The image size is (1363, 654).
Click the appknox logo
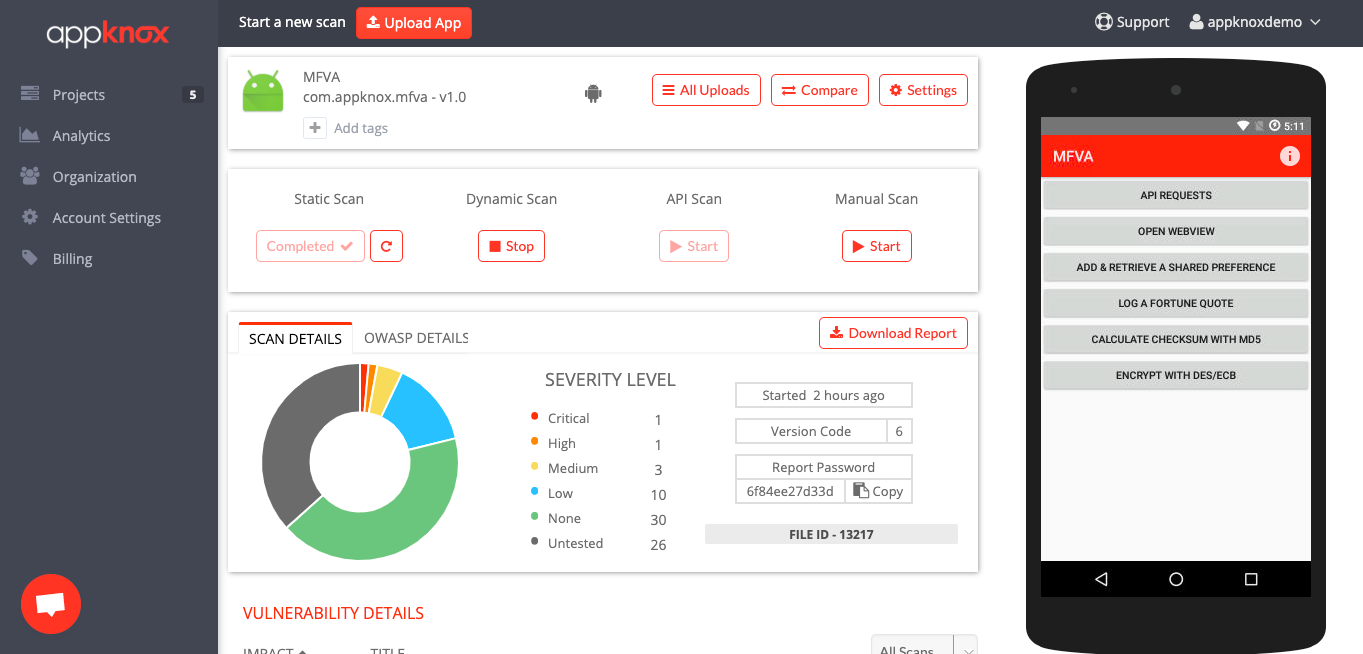[x=108, y=34]
